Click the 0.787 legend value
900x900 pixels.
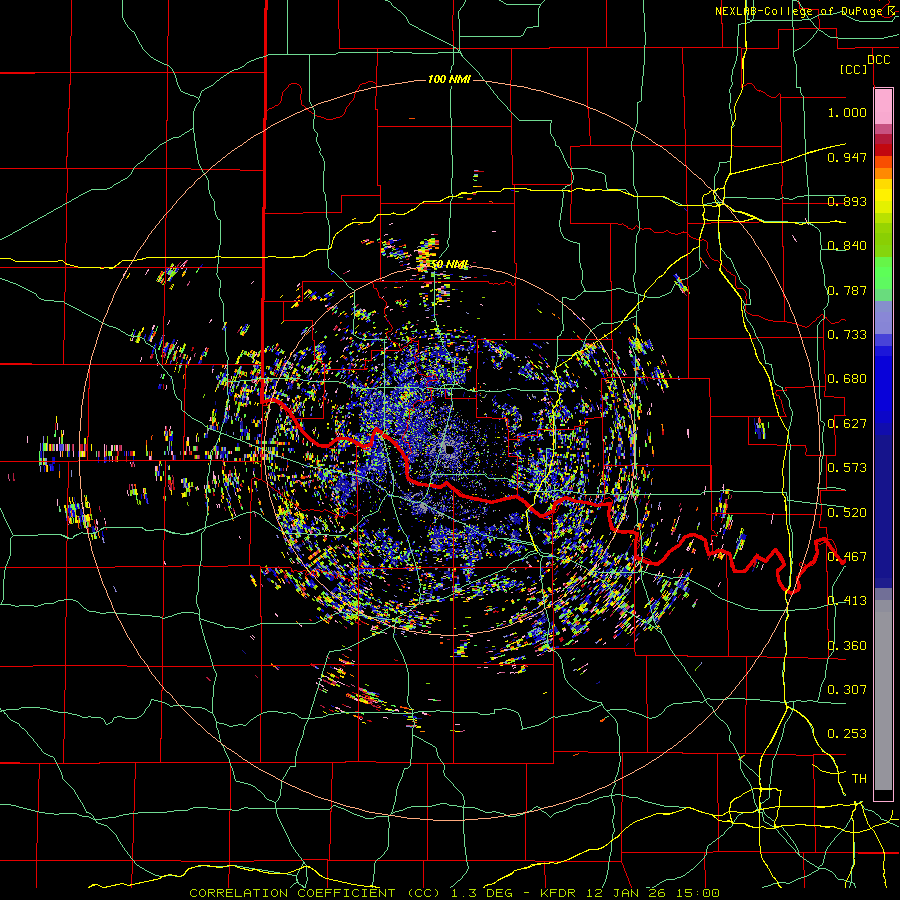[847, 290]
